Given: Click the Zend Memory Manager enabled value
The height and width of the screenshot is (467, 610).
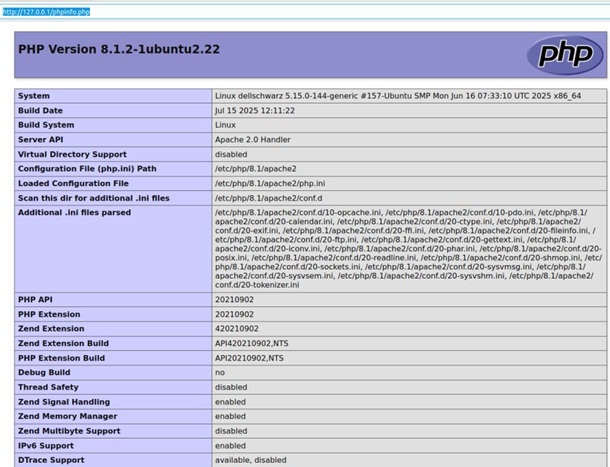Looking at the screenshot, I should click(x=230, y=416).
